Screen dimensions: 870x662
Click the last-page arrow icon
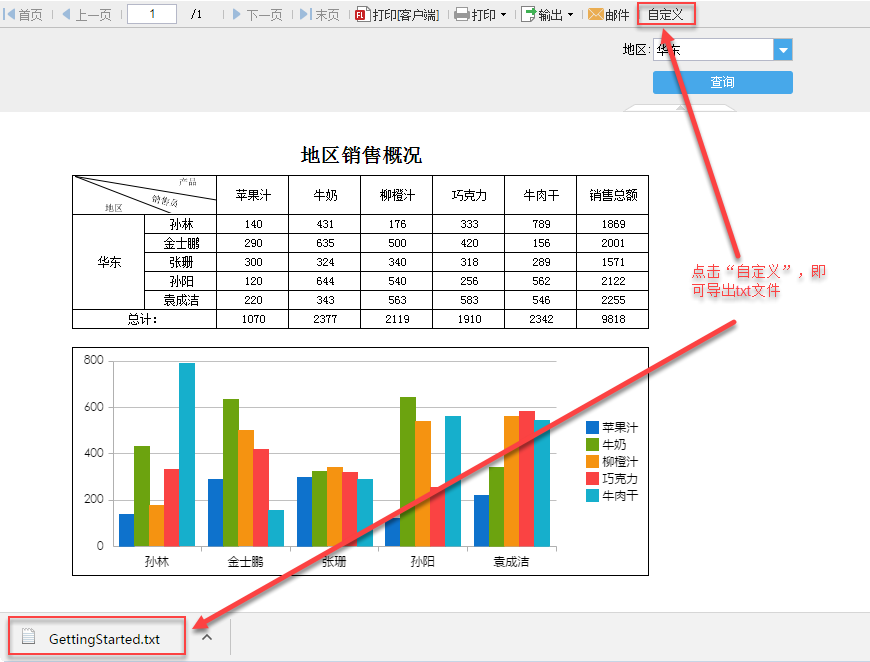306,14
